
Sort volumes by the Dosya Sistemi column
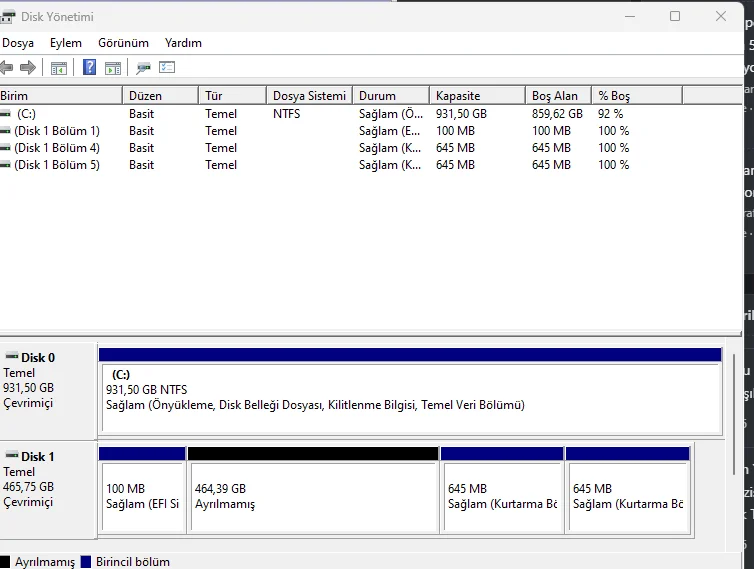[x=309, y=96]
